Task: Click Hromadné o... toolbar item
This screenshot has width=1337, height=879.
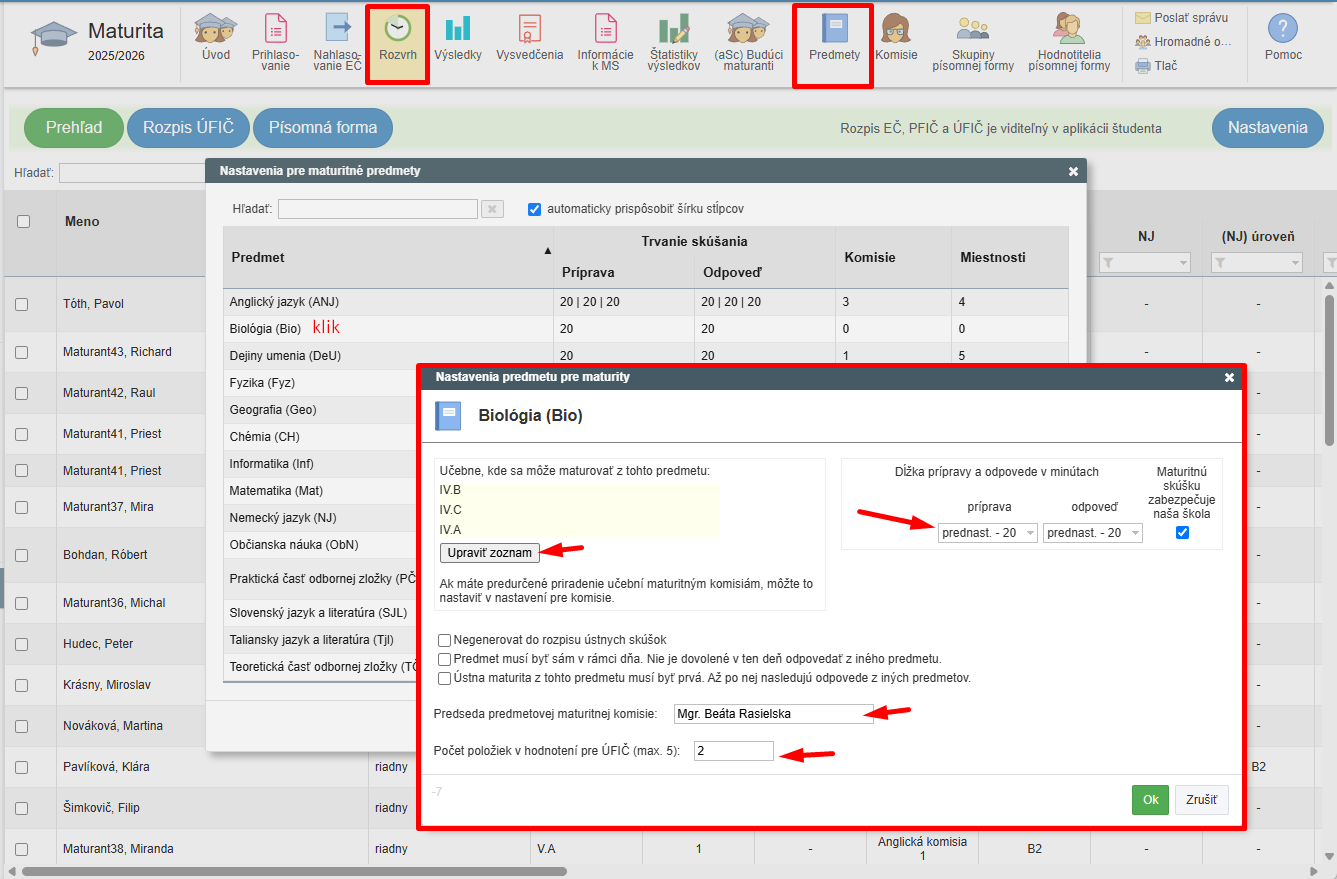Action: click(1183, 42)
